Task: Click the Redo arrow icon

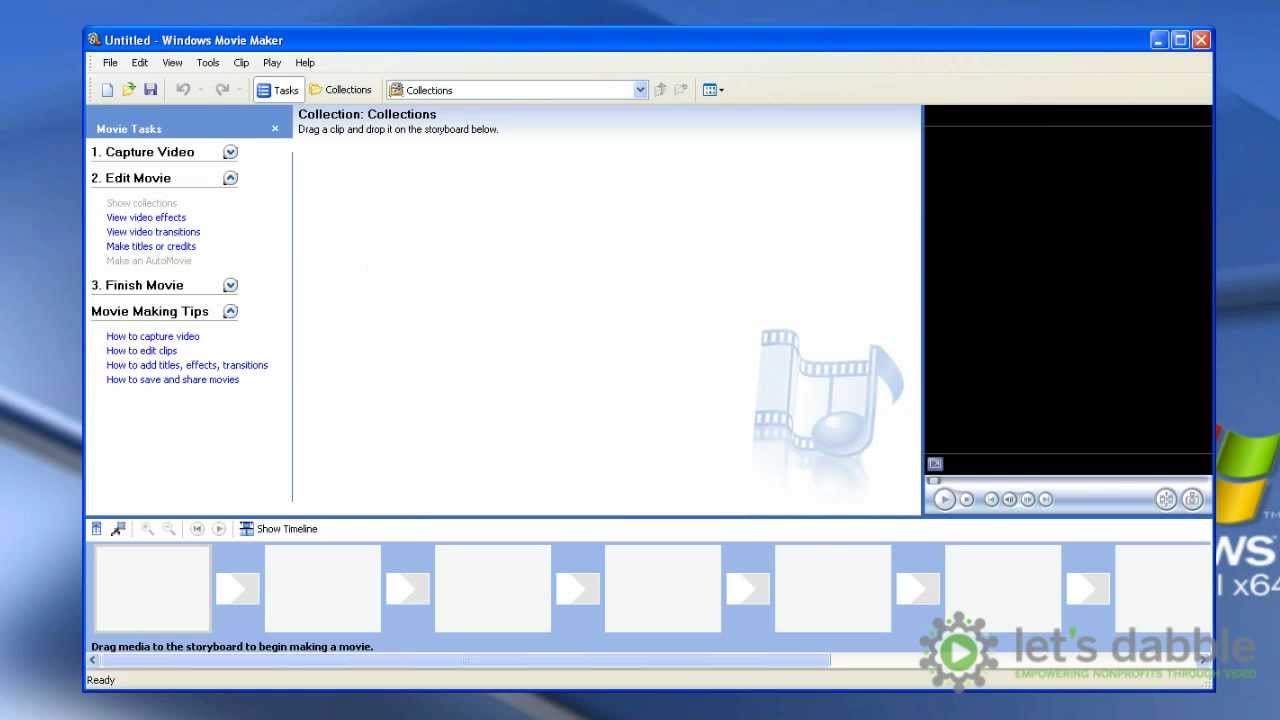Action: click(222, 90)
